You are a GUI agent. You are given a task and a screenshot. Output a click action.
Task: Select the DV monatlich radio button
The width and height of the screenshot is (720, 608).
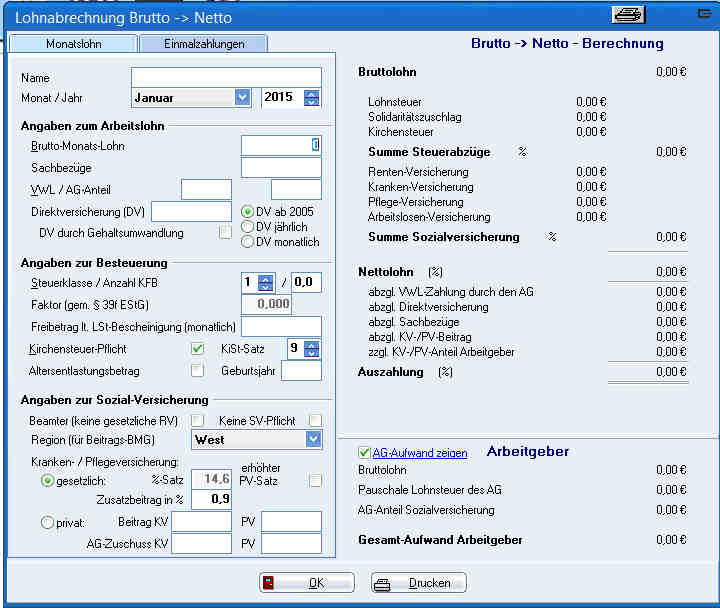248,242
